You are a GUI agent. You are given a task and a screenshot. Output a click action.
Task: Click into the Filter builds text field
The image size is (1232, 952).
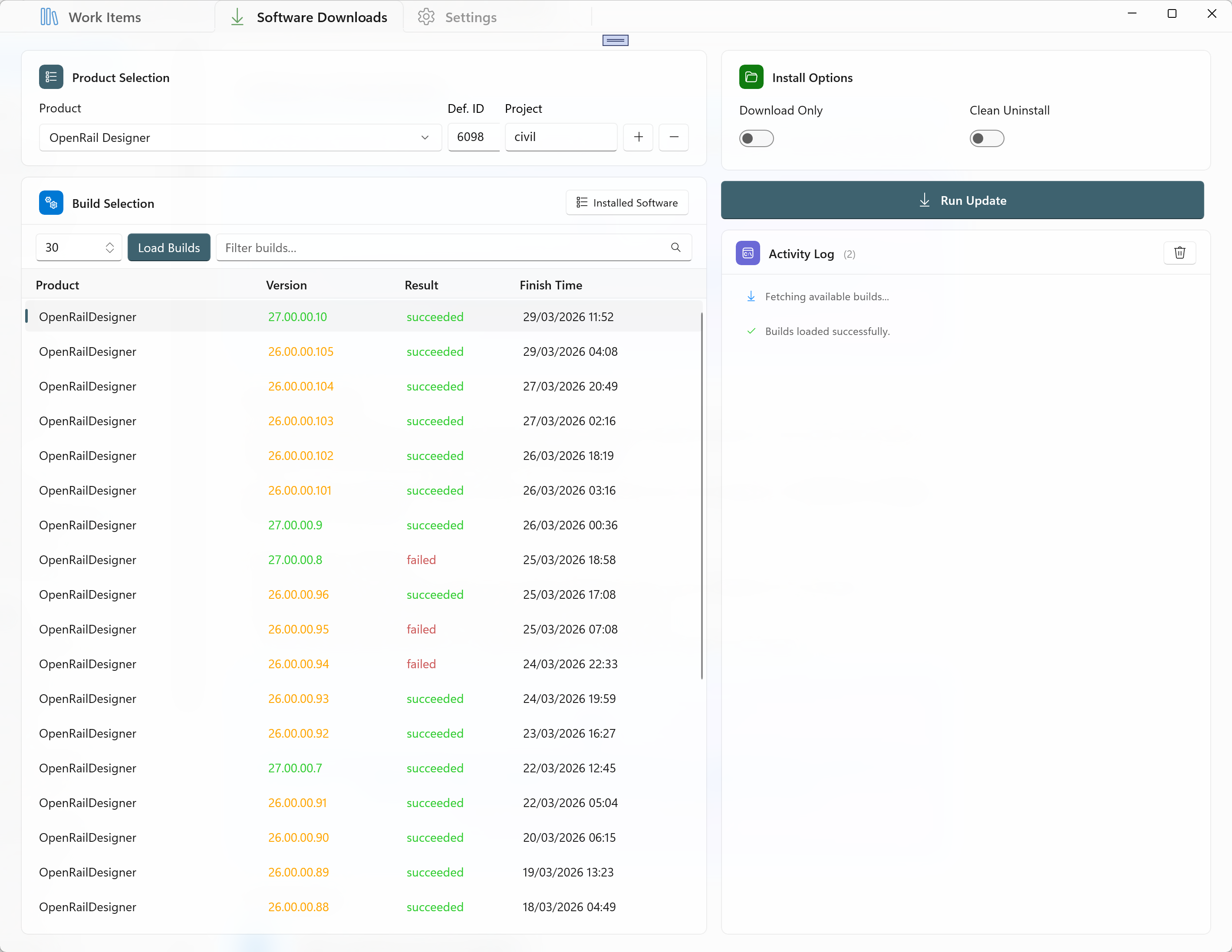click(x=443, y=248)
